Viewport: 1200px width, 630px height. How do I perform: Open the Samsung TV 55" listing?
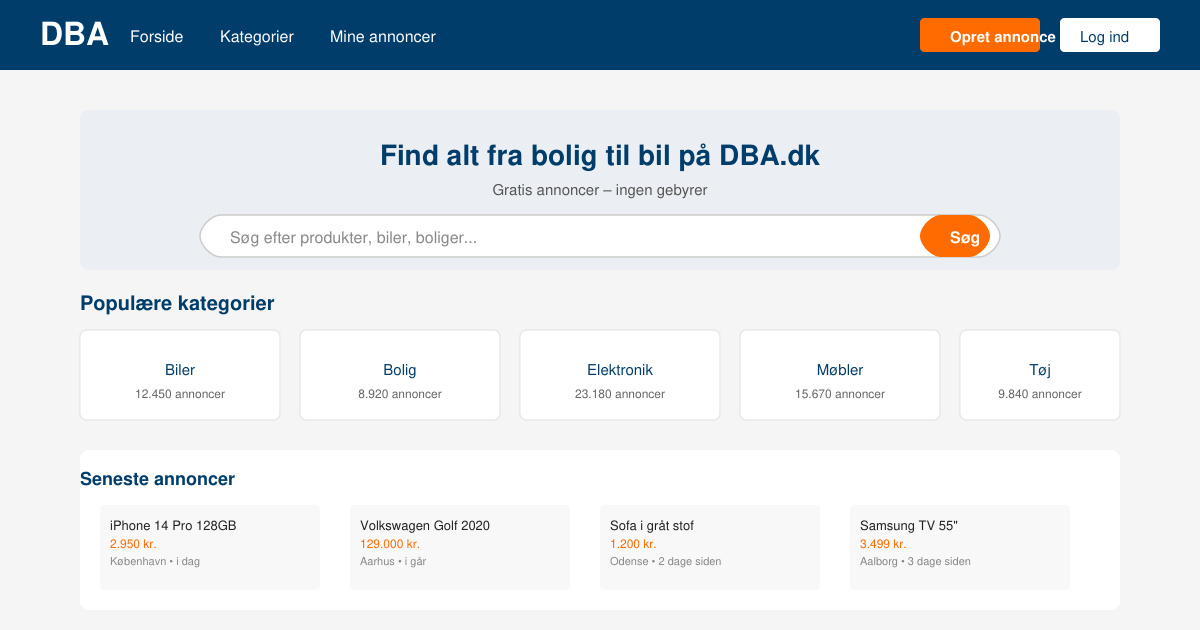[x=960, y=547]
